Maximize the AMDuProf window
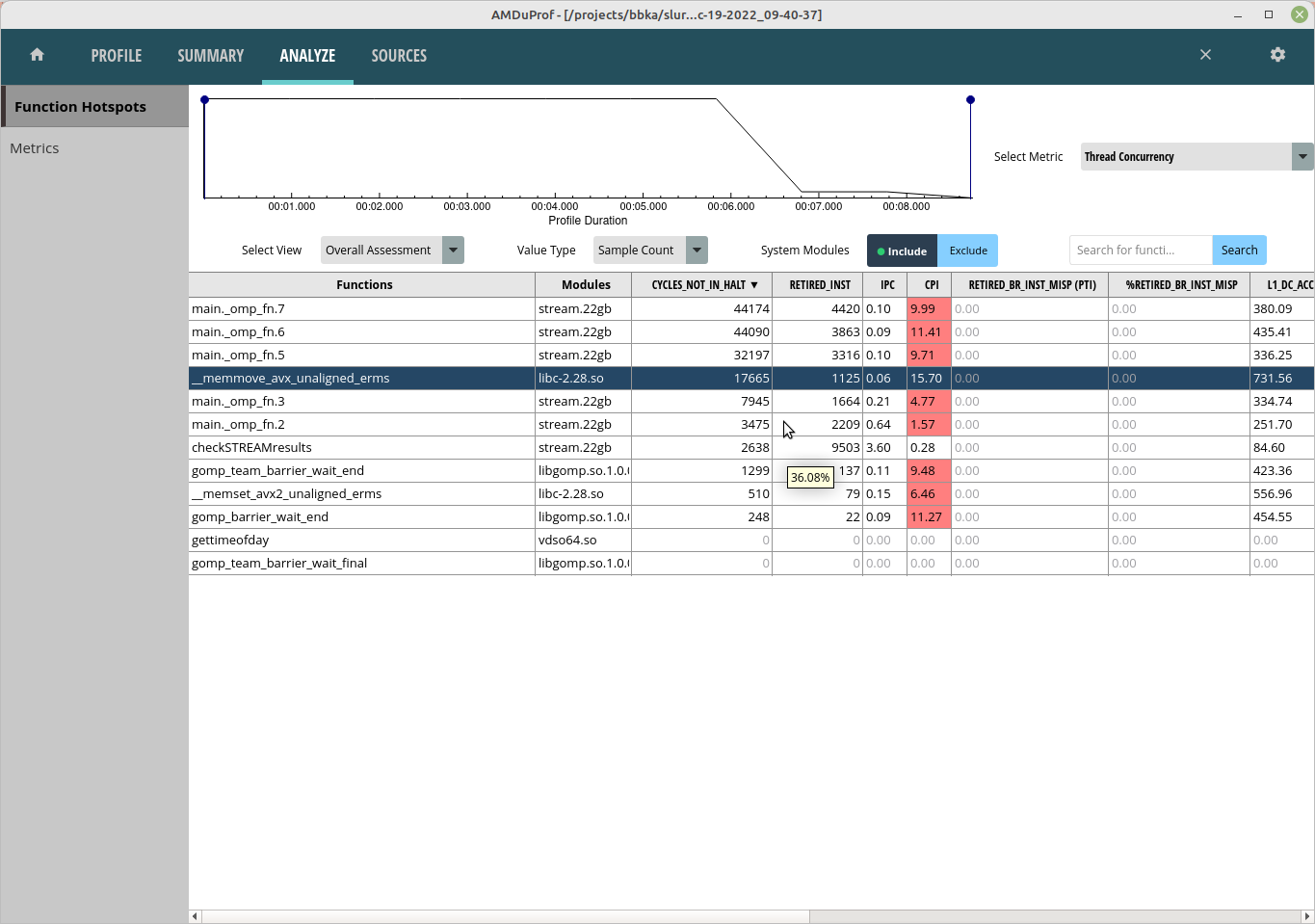This screenshot has width=1315, height=924. pos(1269,14)
